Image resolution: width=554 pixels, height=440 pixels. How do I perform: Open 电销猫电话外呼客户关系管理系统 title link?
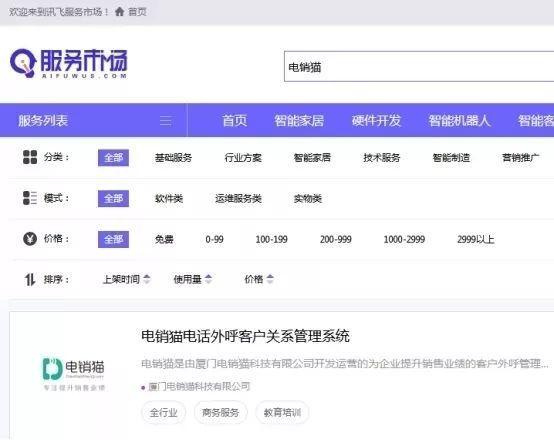(x=245, y=336)
